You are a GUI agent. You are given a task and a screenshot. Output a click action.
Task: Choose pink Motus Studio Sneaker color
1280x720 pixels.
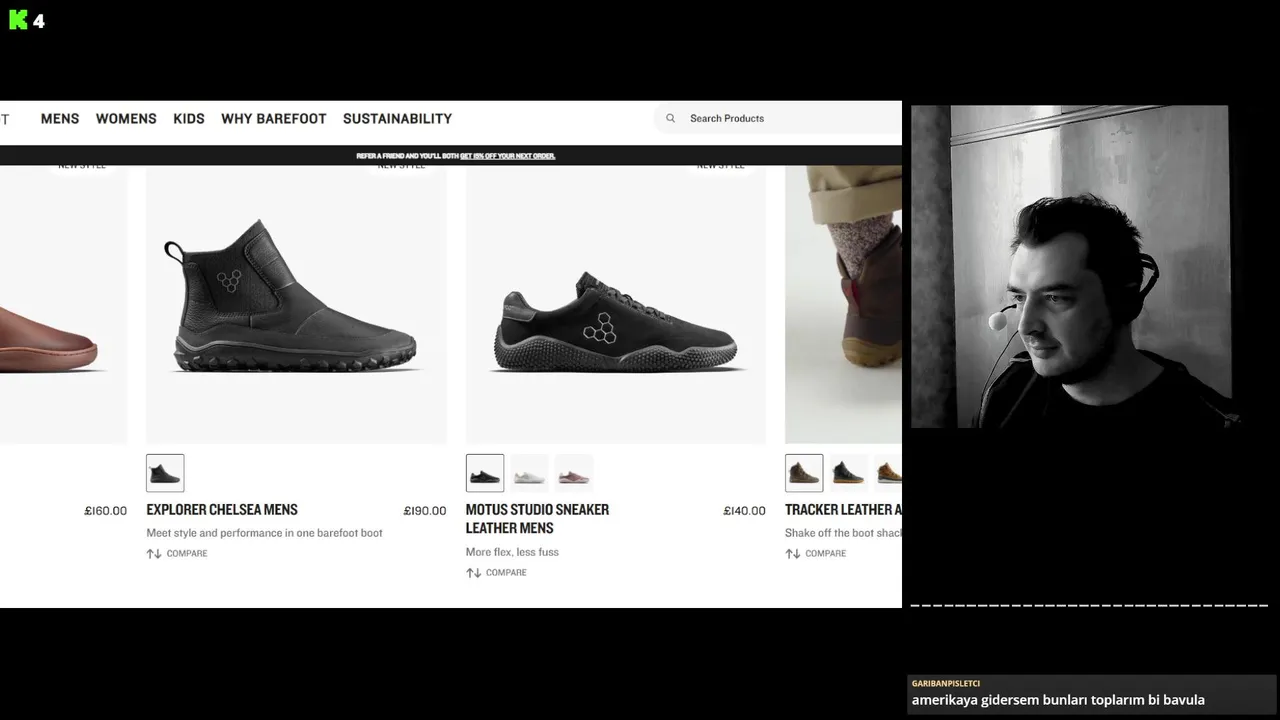(x=574, y=473)
